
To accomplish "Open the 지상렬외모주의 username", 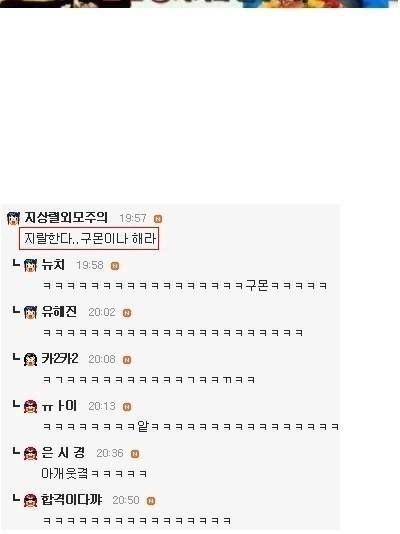I will (66, 218).
